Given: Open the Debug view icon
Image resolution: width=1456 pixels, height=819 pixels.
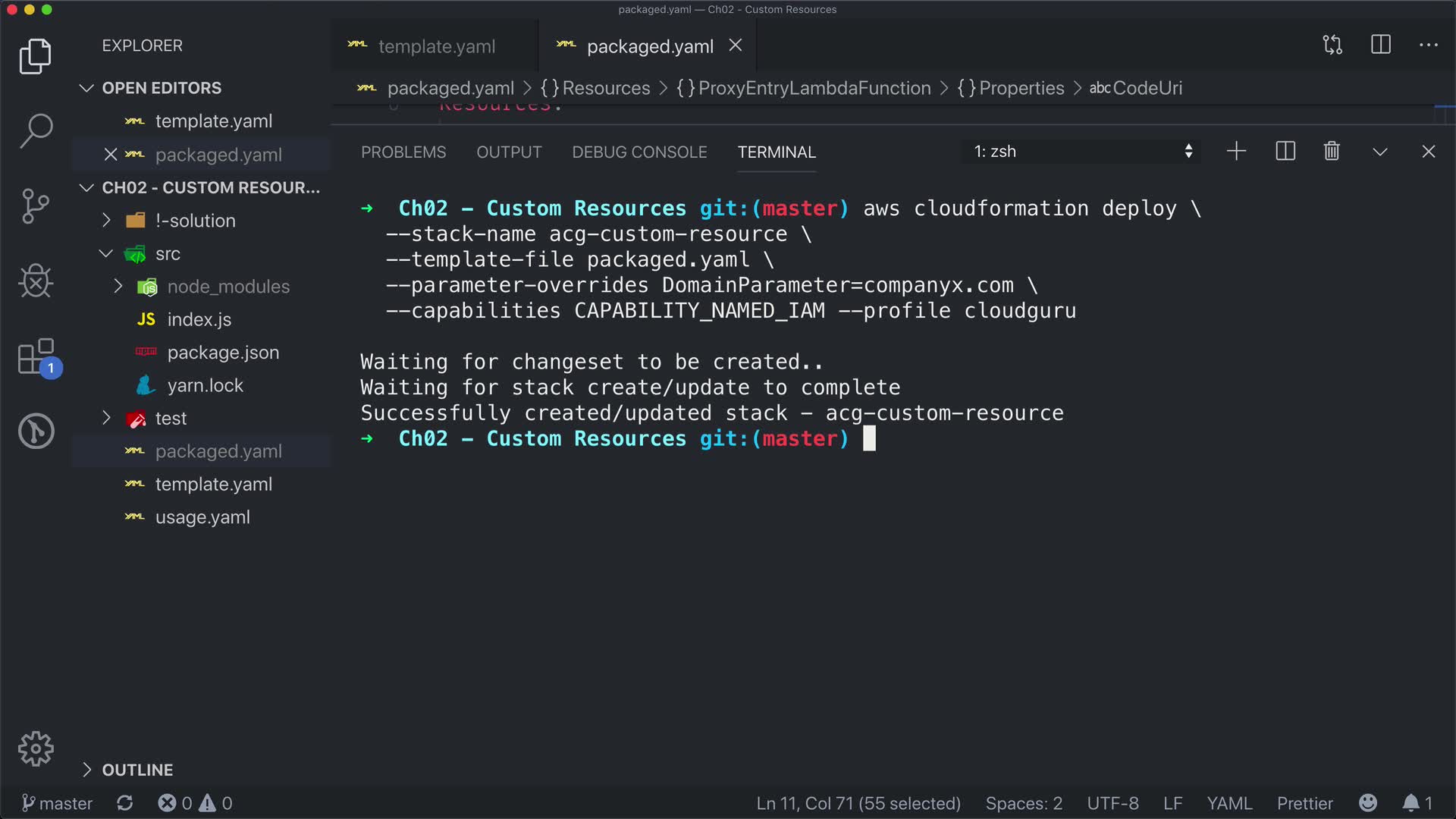Looking at the screenshot, I should (36, 281).
